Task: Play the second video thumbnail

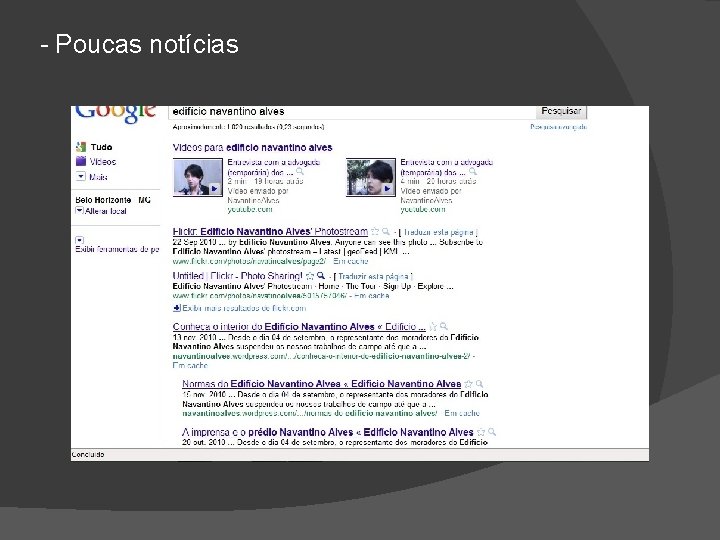Action: point(371,177)
